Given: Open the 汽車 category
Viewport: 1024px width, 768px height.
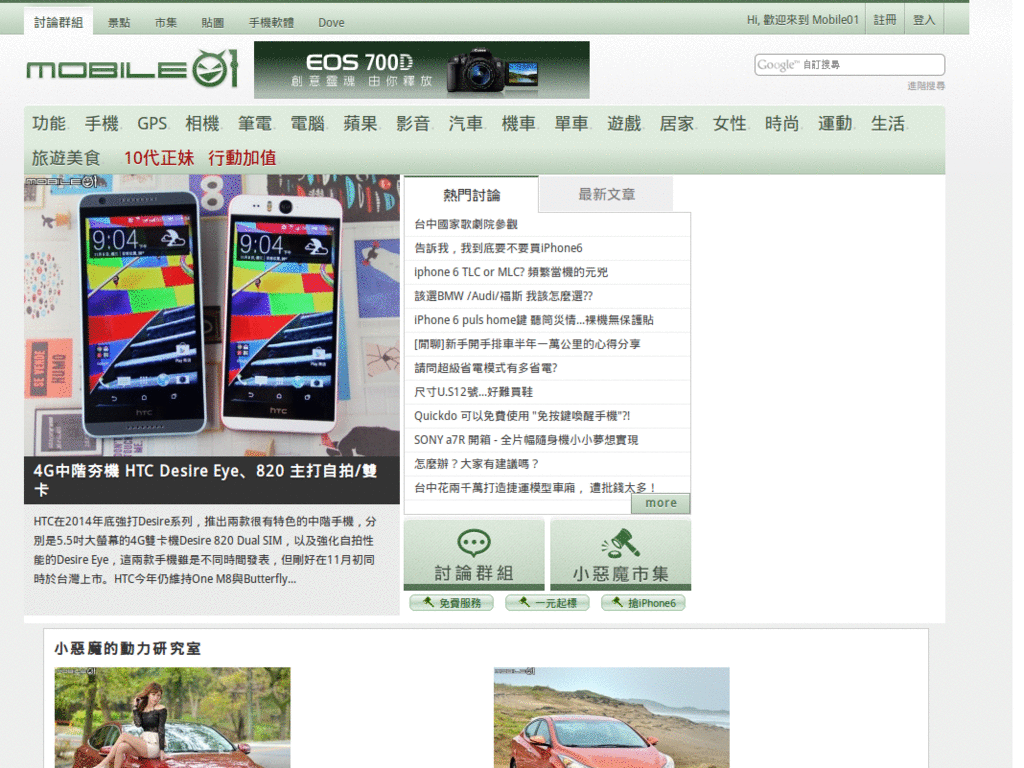Looking at the screenshot, I should [x=466, y=123].
